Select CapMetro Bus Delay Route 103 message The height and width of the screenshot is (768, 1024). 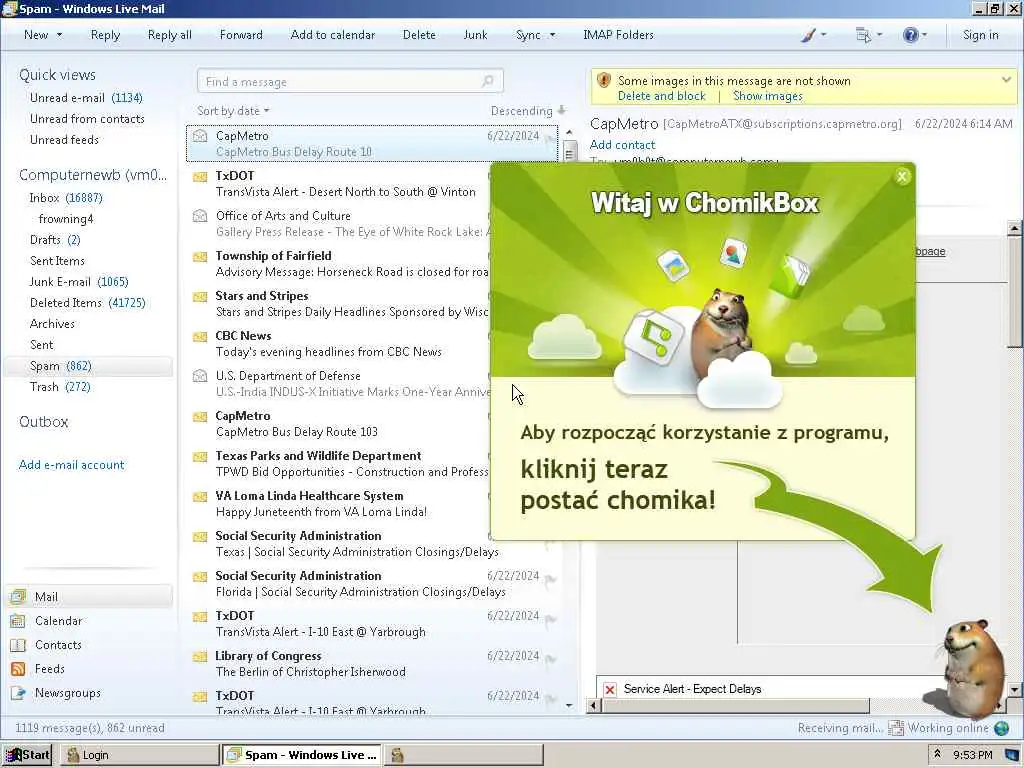pos(340,424)
